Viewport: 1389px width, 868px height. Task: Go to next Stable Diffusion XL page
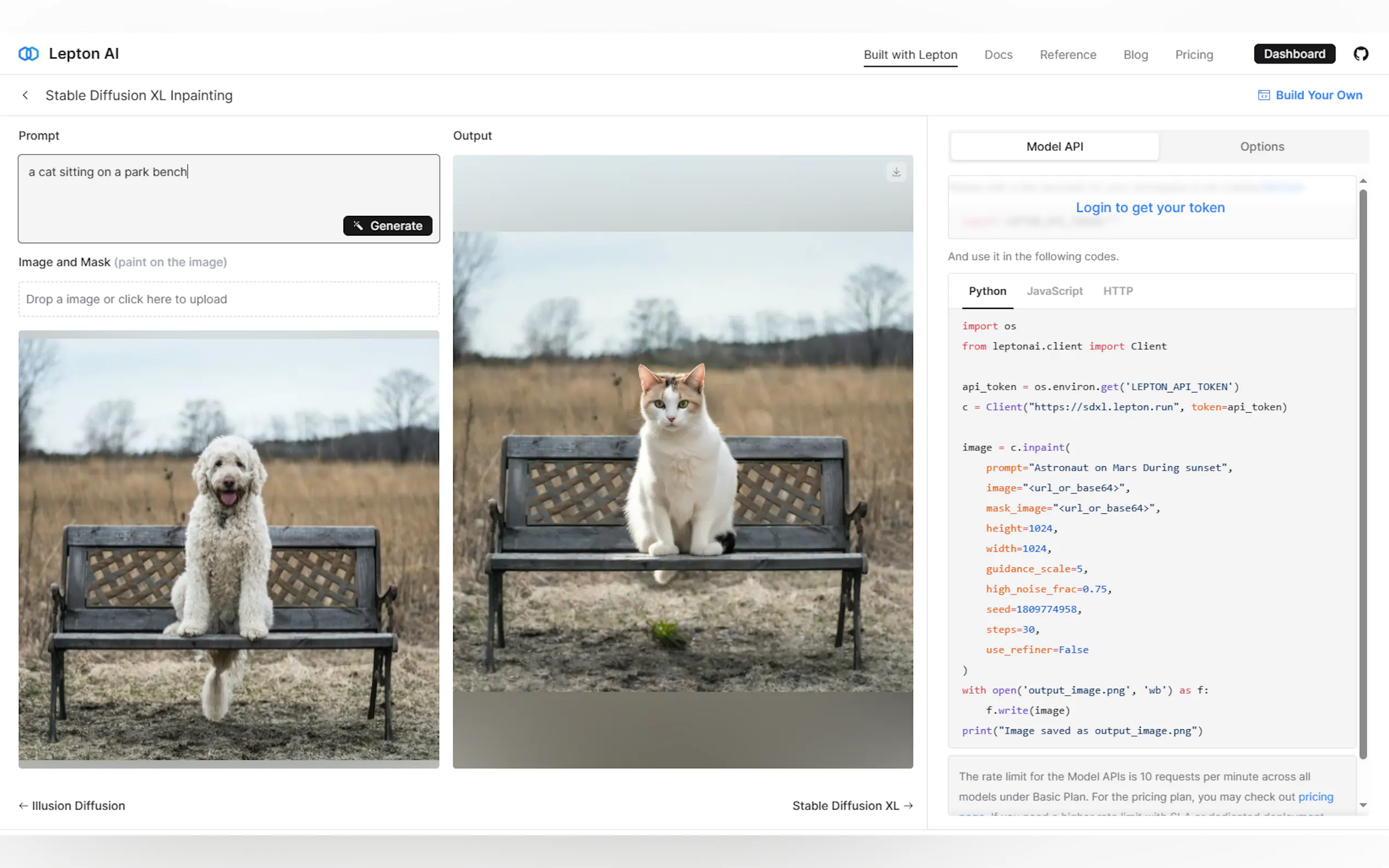click(852, 806)
